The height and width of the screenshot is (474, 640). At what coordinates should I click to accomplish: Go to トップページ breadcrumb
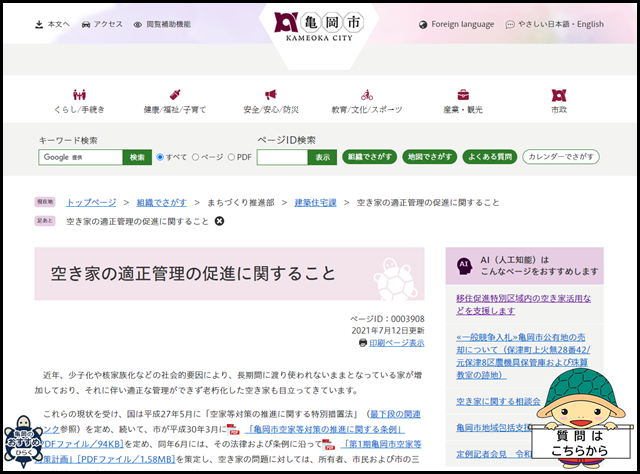[91, 203]
